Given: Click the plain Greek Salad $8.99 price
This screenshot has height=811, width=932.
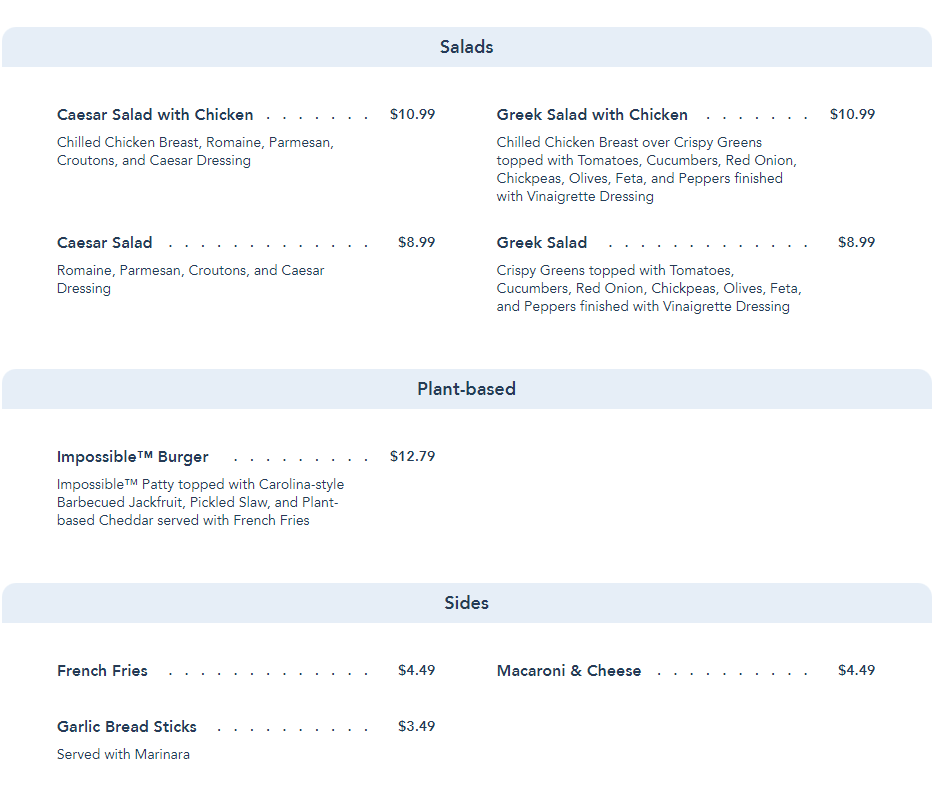Looking at the screenshot, I should pyautogui.click(x=856, y=243).
